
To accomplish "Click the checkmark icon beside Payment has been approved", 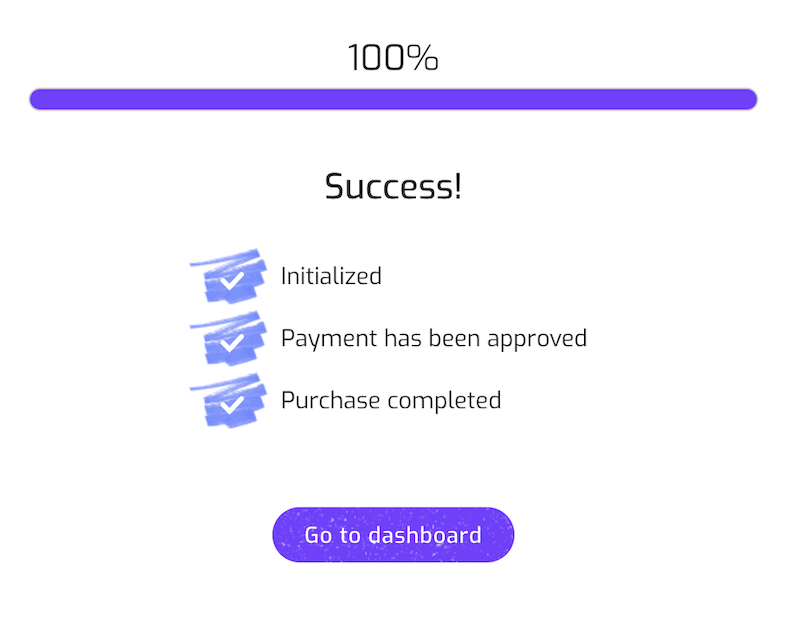I will 232,343.
